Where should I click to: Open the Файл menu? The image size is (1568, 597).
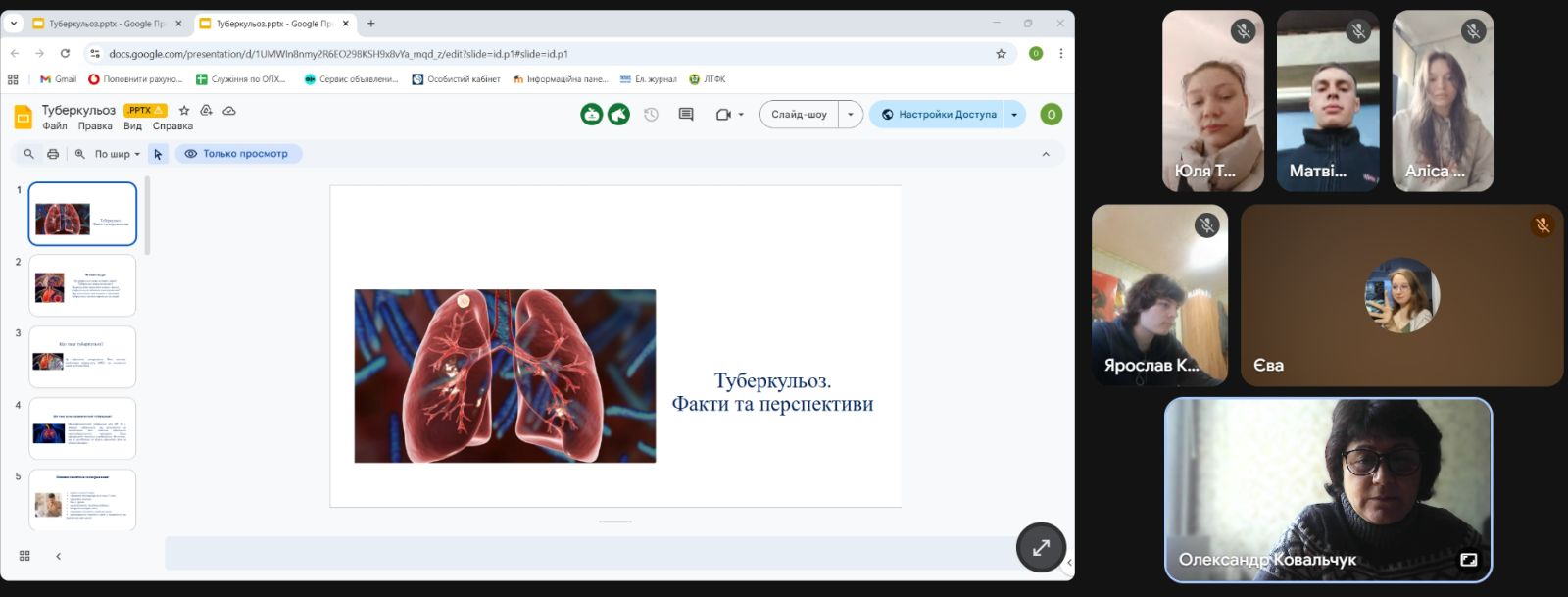coord(55,126)
